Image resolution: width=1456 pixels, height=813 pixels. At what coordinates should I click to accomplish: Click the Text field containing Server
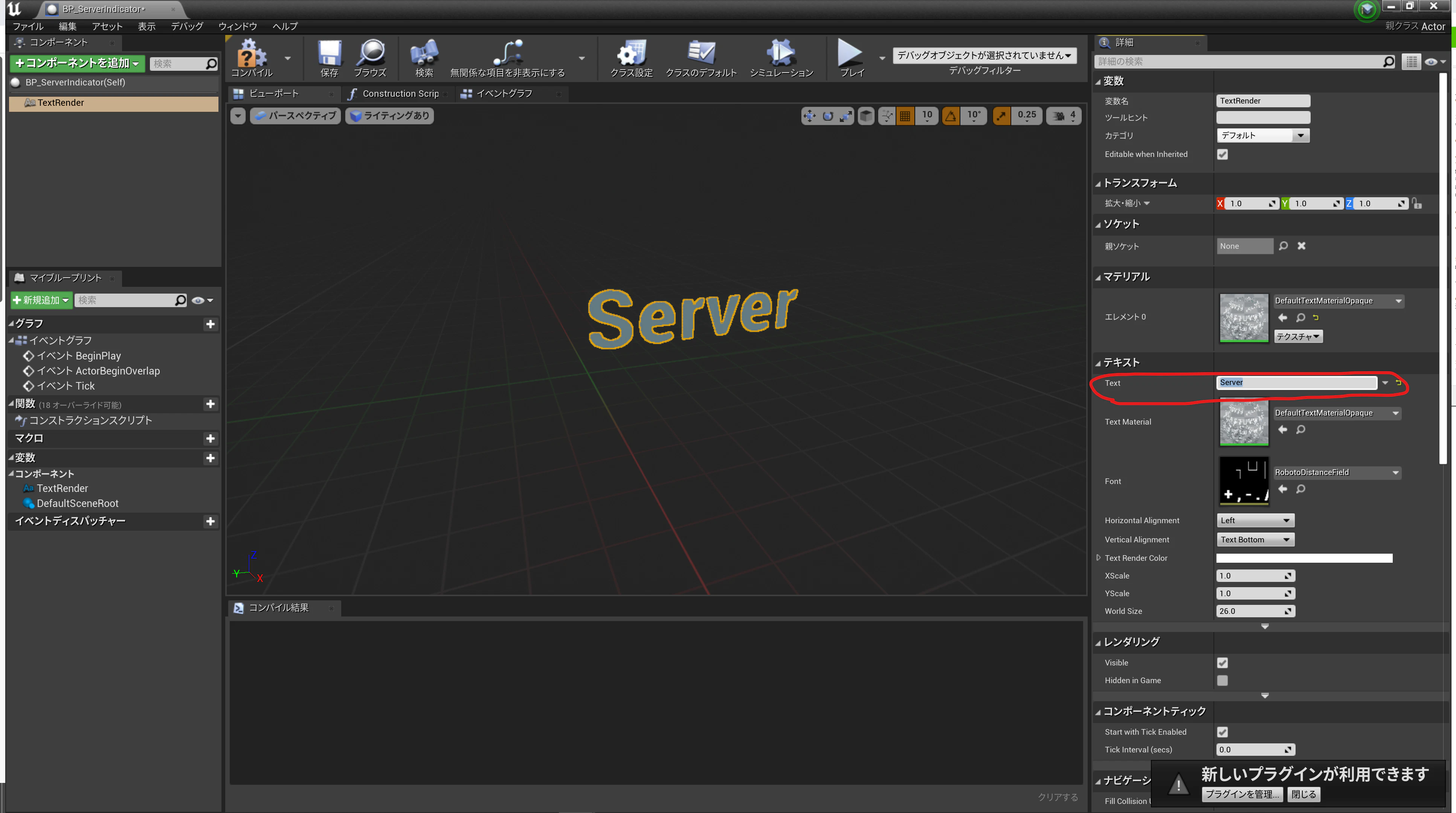(x=1296, y=382)
